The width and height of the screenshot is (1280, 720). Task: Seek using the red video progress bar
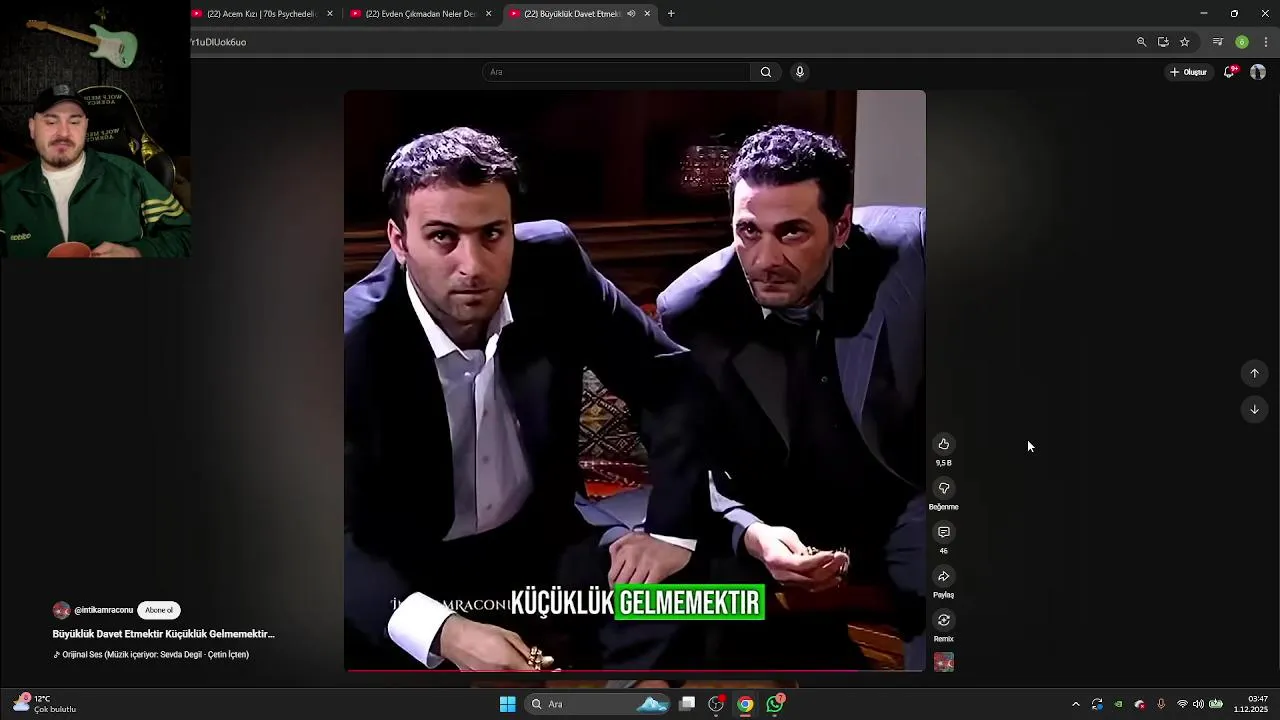click(635, 670)
